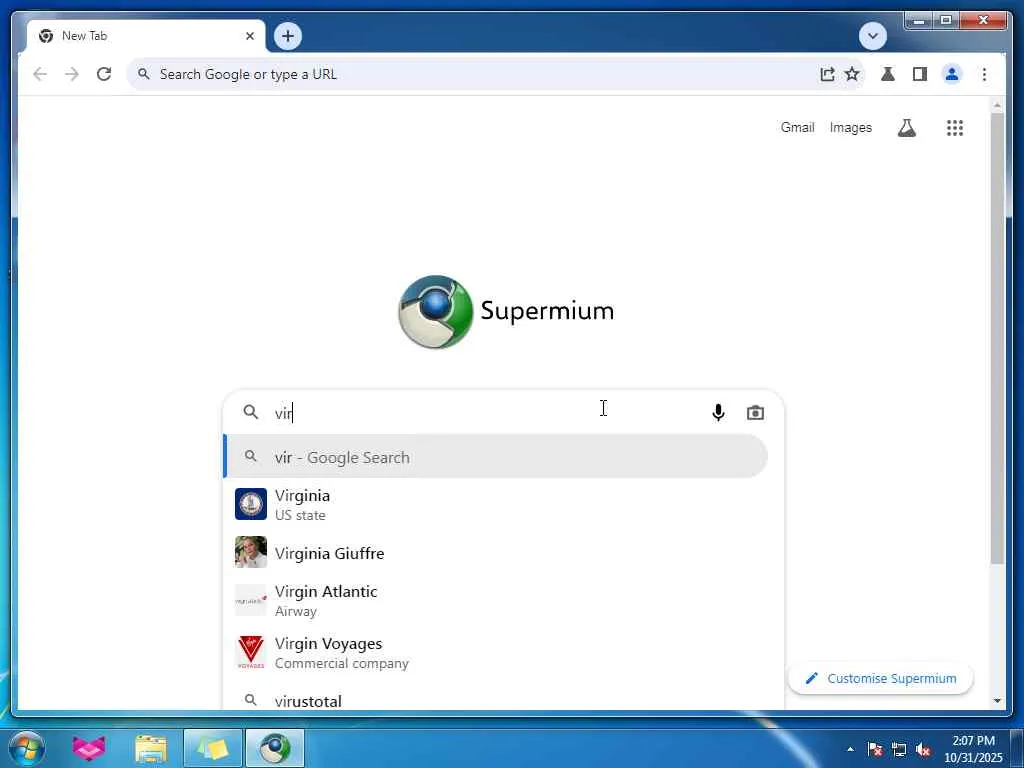This screenshot has width=1024, height=768.
Task: Open network status tray icon
Action: point(899,749)
